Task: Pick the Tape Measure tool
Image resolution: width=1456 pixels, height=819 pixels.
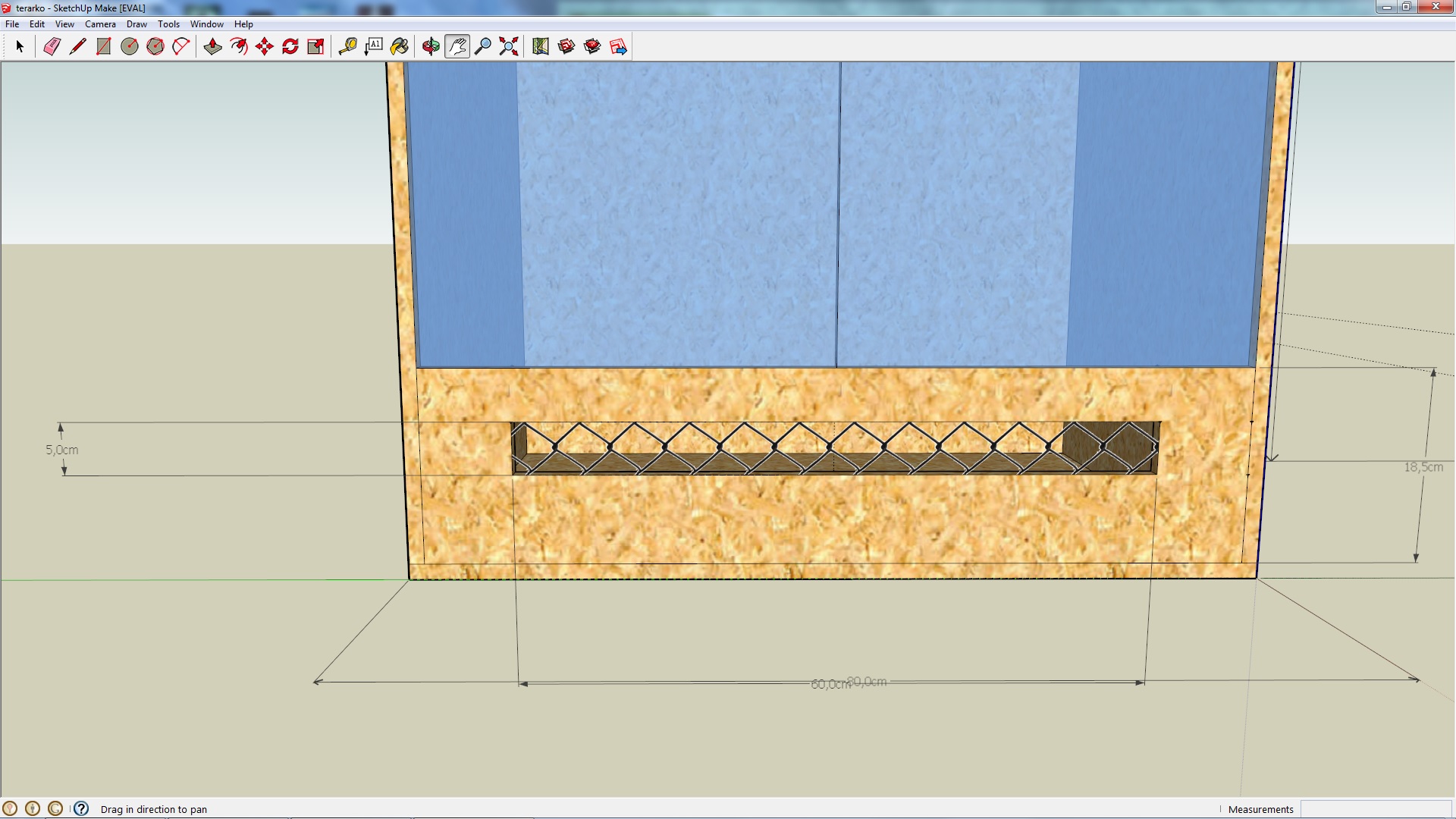Action: 348,47
